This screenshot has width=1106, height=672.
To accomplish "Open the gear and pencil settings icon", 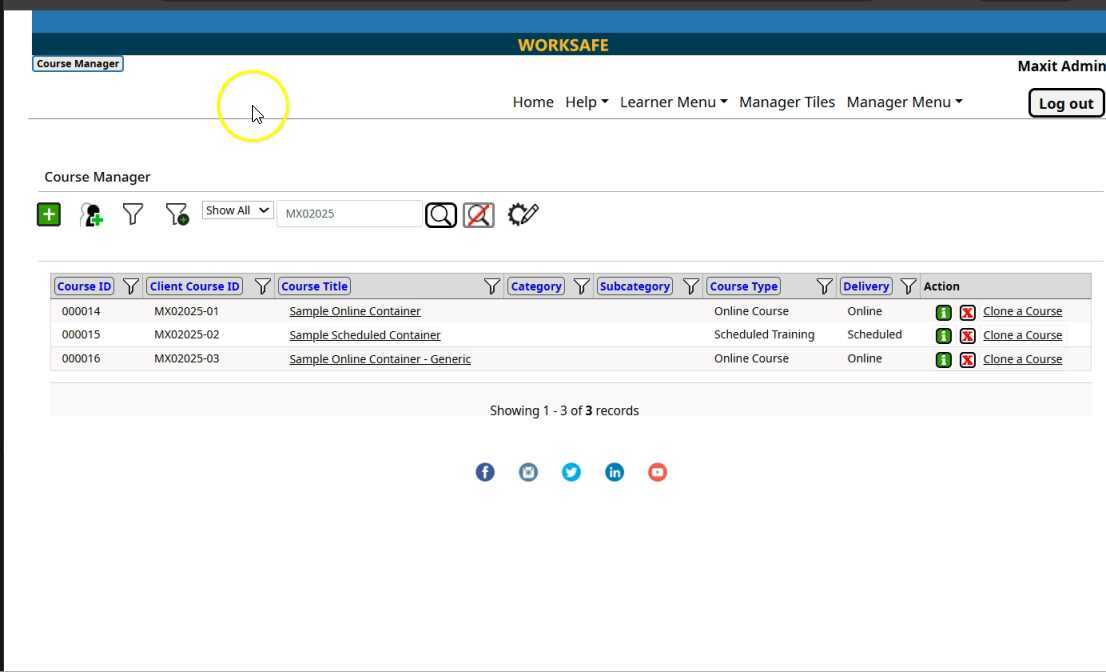I will pos(523,214).
